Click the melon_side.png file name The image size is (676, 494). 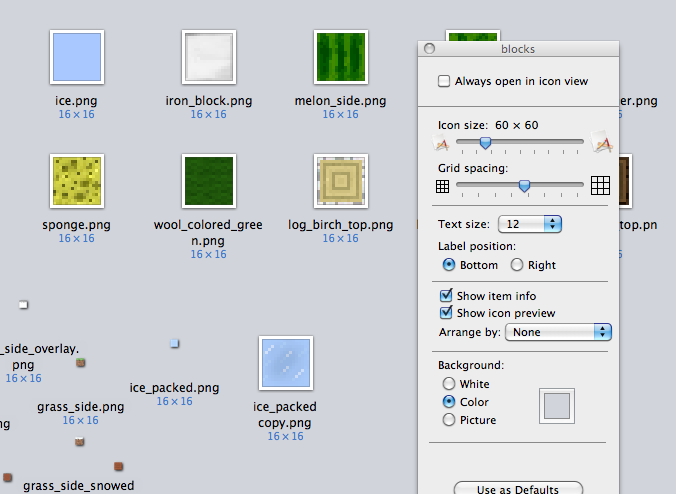[341, 101]
